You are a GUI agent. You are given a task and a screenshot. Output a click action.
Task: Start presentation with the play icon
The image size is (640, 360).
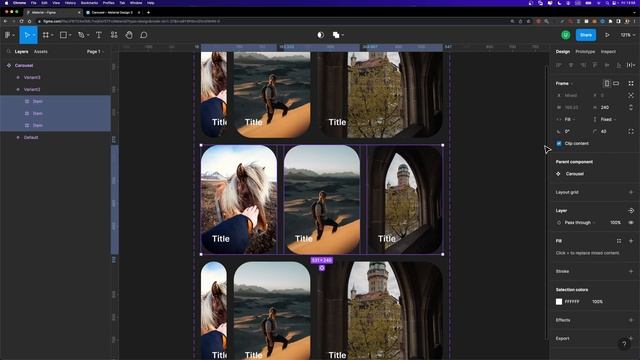607,35
